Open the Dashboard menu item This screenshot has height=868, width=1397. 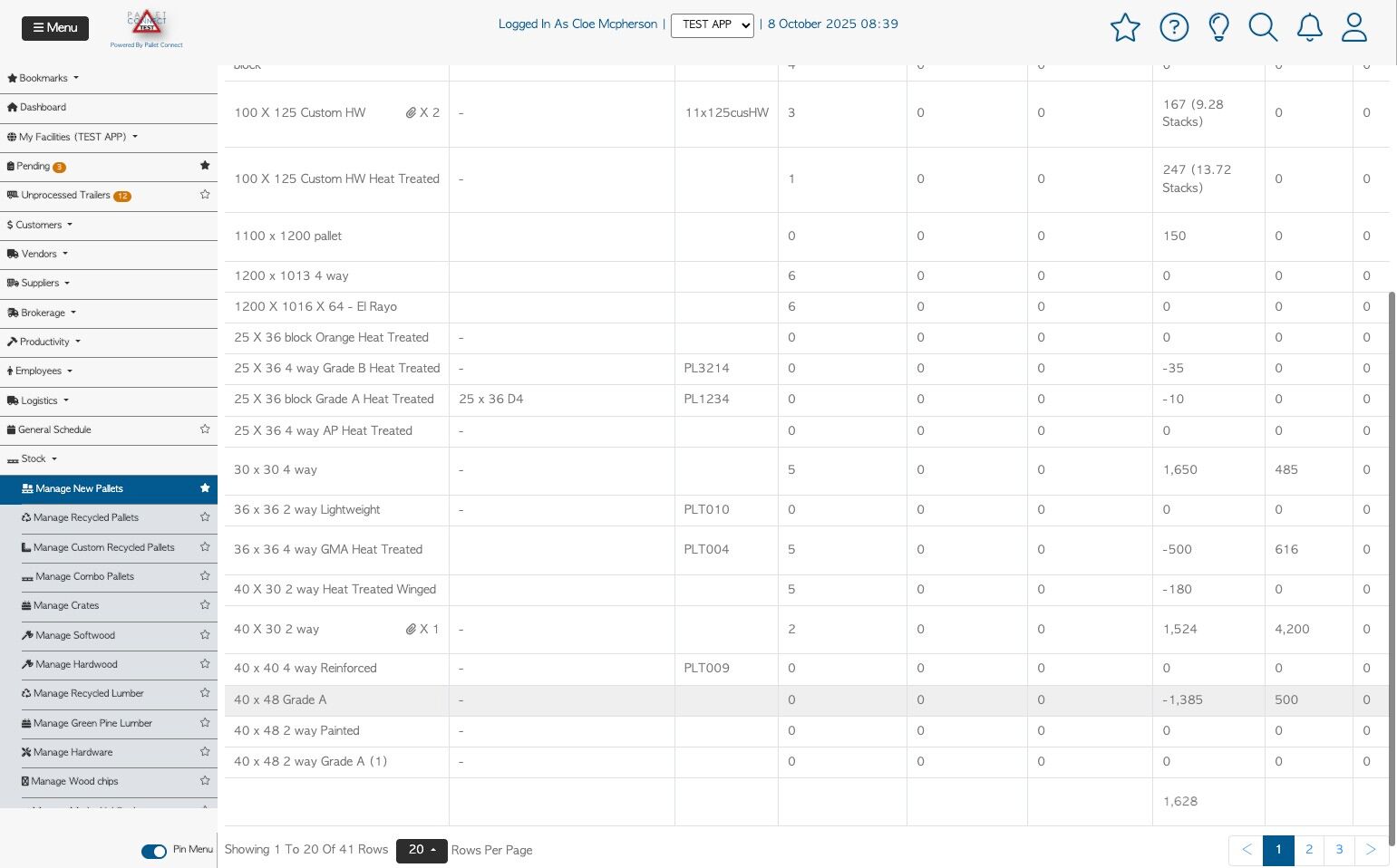(x=36, y=107)
